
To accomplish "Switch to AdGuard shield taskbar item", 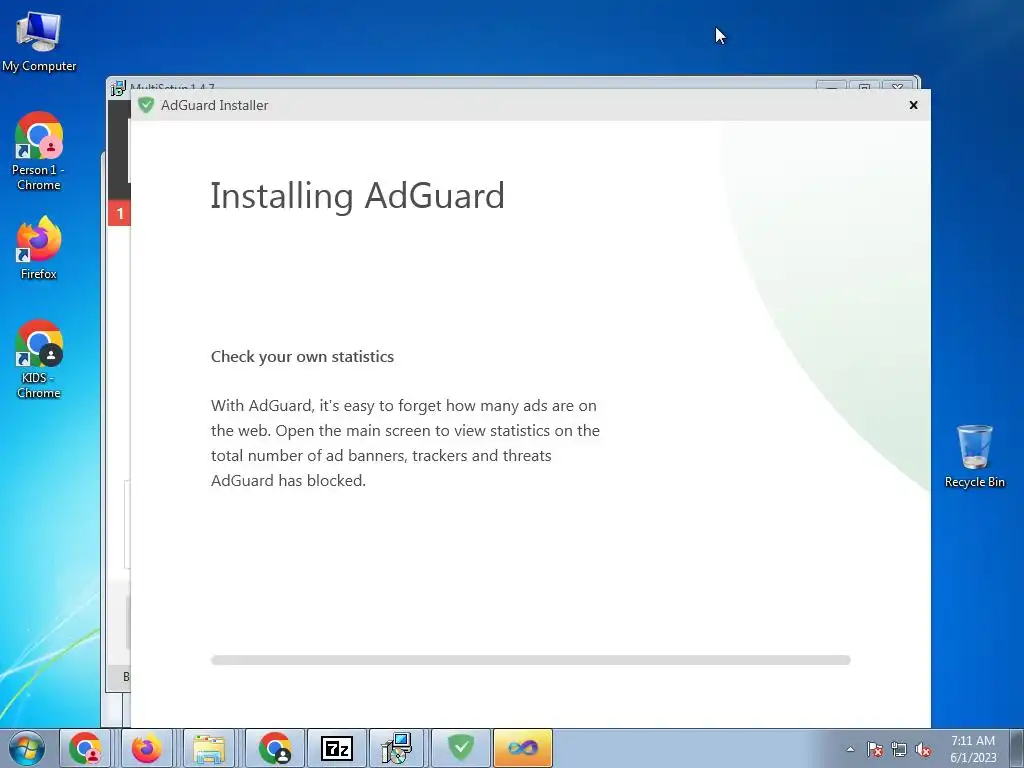I will click(x=460, y=748).
